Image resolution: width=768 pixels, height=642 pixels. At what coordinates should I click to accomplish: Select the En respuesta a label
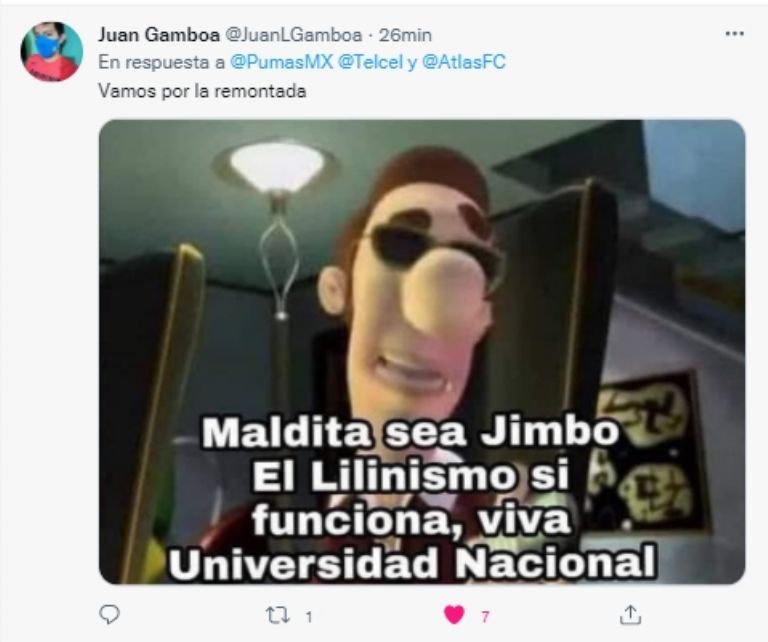(162, 62)
